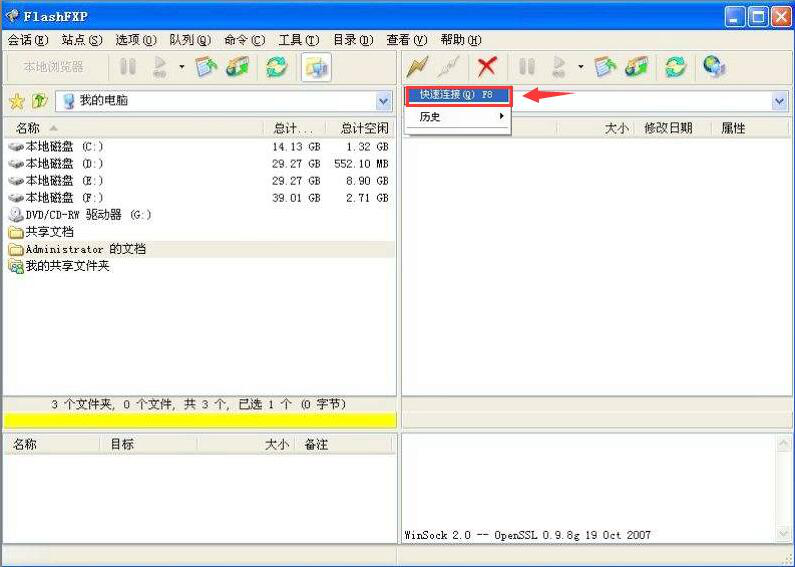795x567 pixels.
Task: Click log pane scrollbar down arrow
Action: pos(784,534)
